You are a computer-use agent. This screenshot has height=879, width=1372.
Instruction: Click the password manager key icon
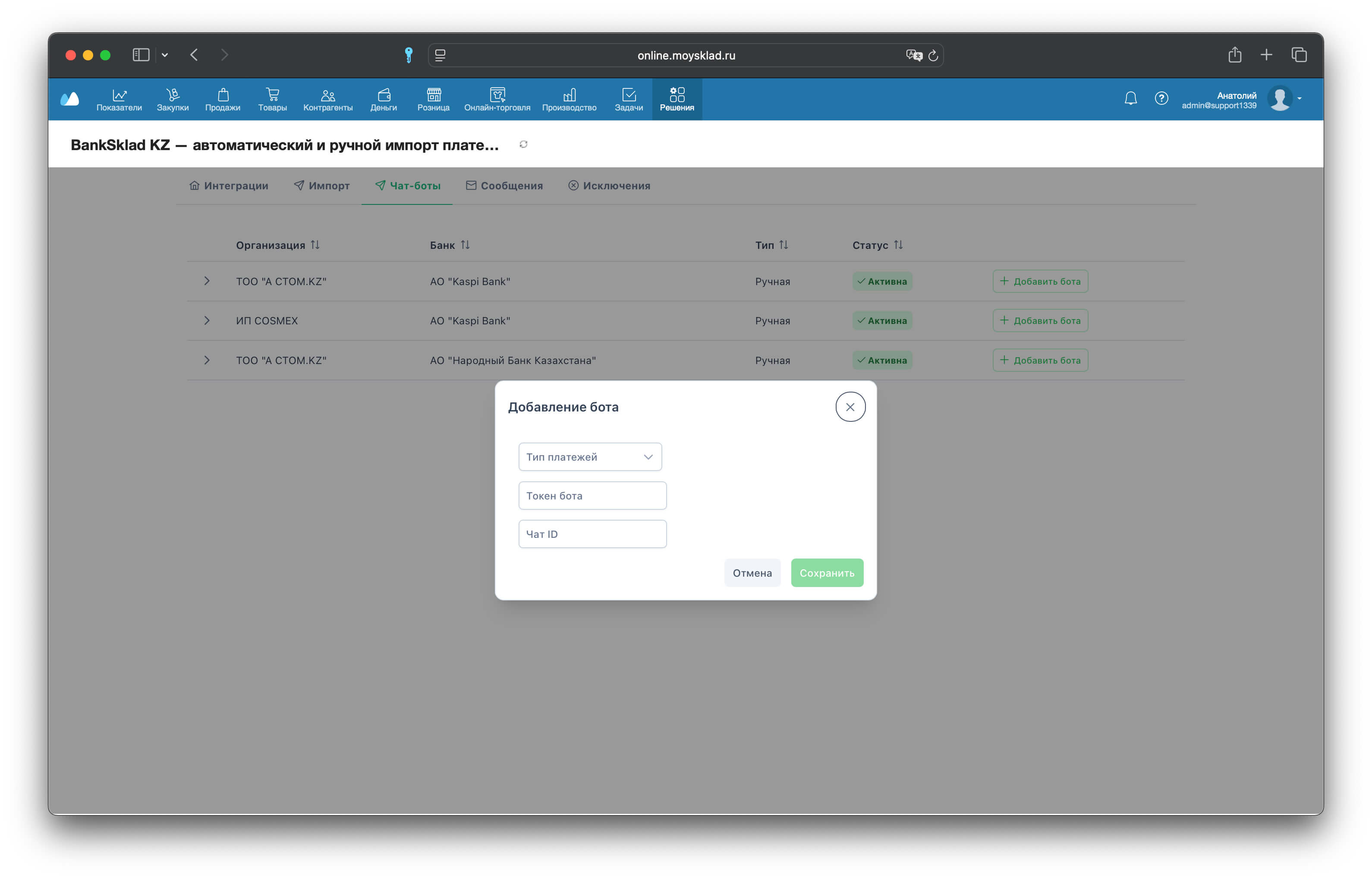(x=408, y=55)
